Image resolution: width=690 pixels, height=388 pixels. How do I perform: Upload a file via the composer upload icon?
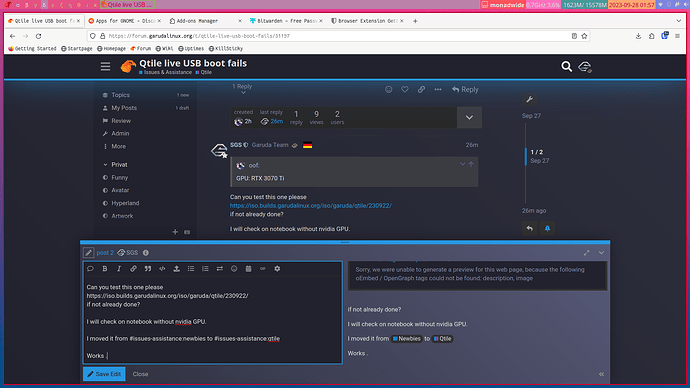176,269
